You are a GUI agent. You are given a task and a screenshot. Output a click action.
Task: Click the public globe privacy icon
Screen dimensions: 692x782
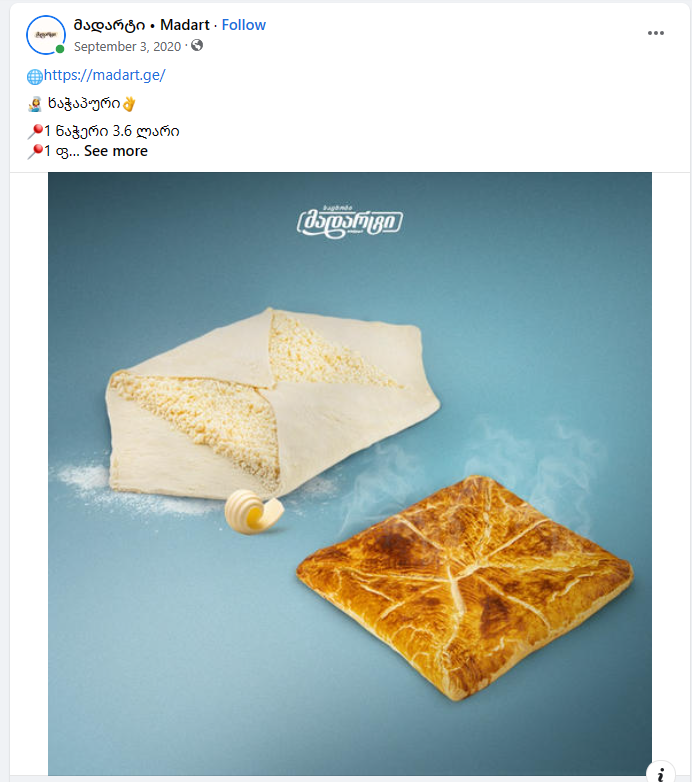[x=197, y=45]
